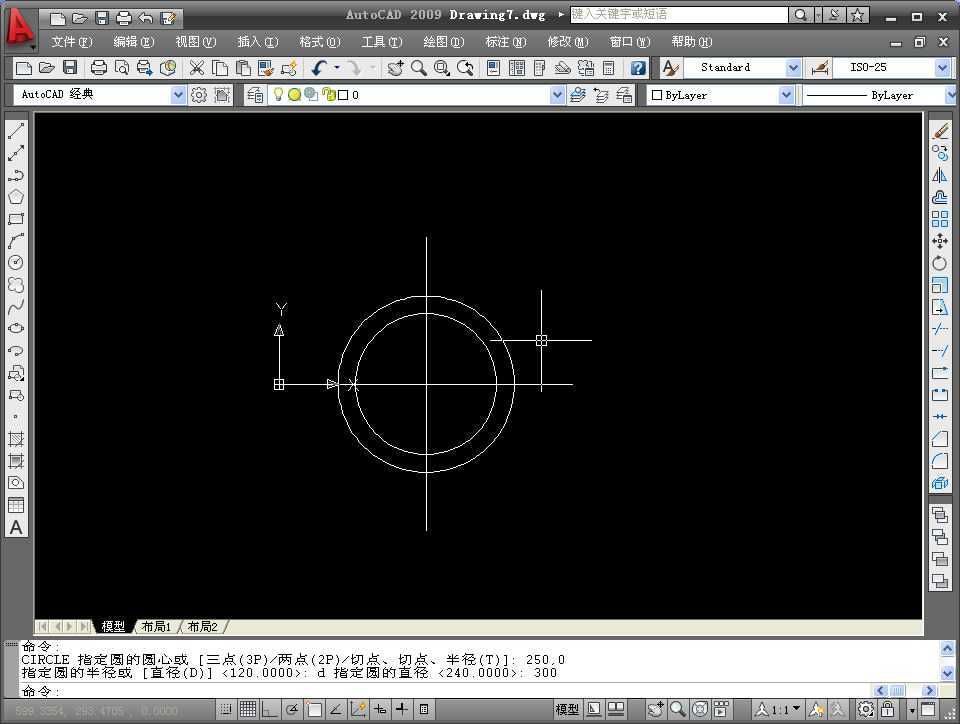
Task: Click the Cut scissors icon
Action: point(197,67)
